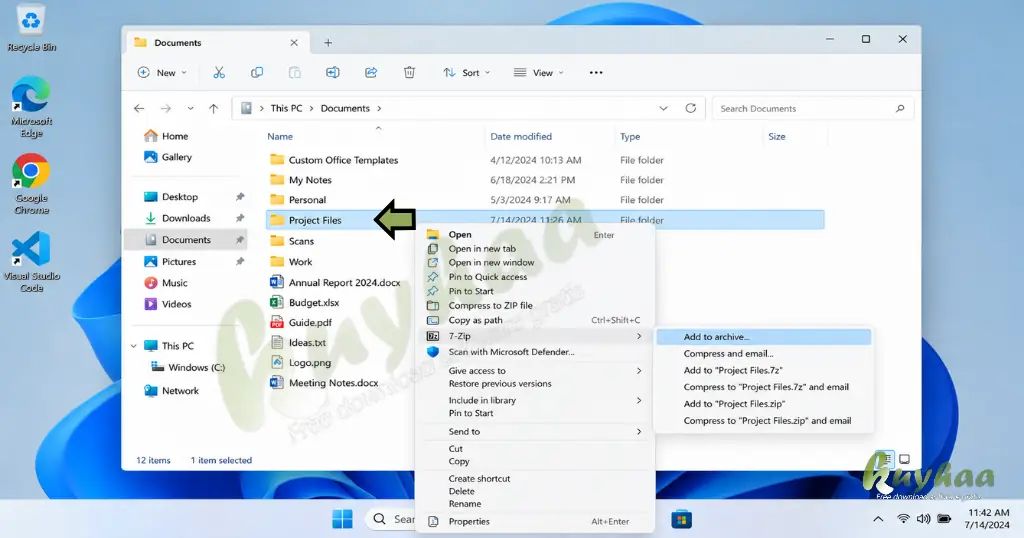Viewport: 1024px width, 538px height.
Task: Add a new tab with plus button
Action: [328, 42]
